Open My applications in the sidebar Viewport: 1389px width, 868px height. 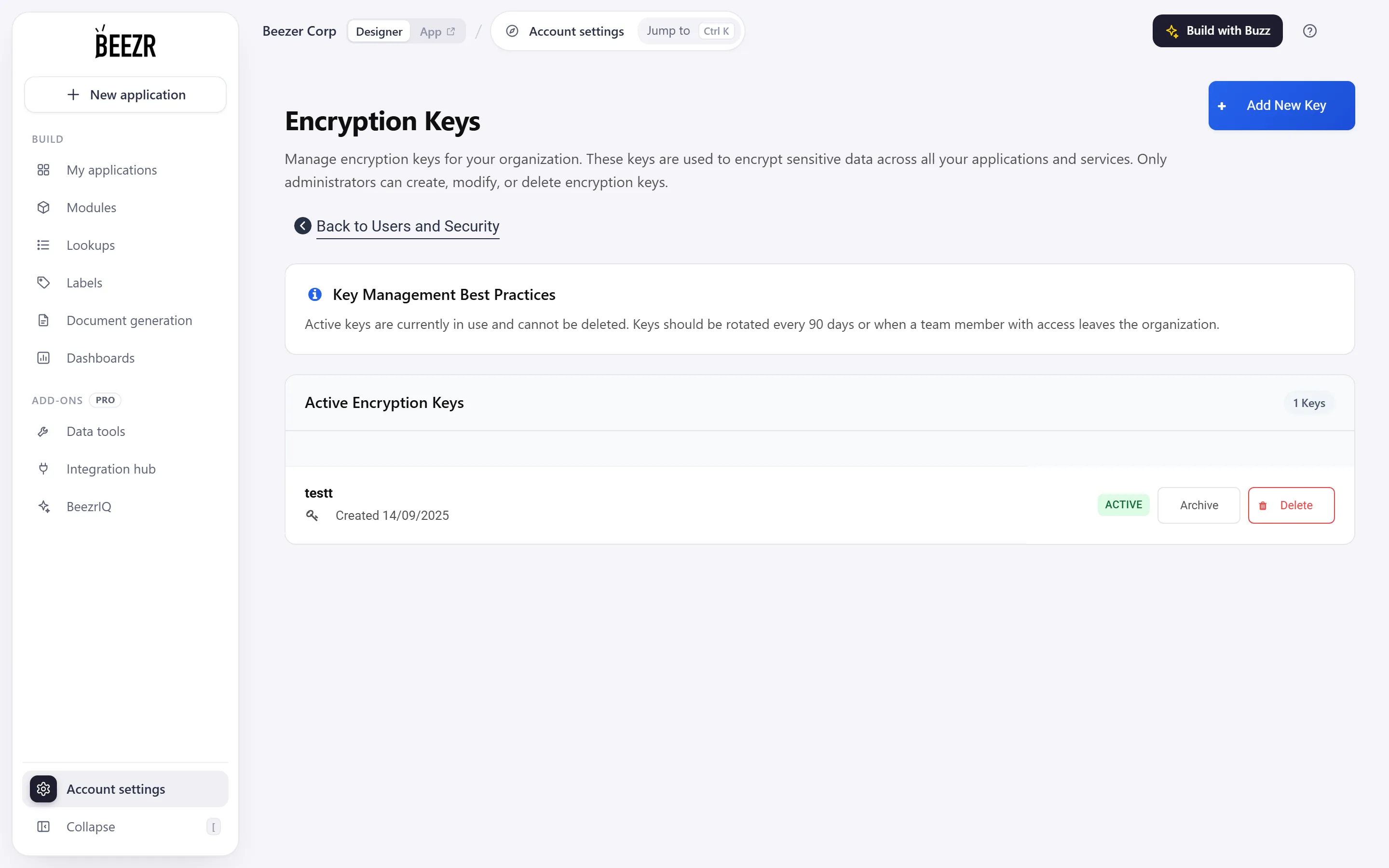tap(125, 170)
